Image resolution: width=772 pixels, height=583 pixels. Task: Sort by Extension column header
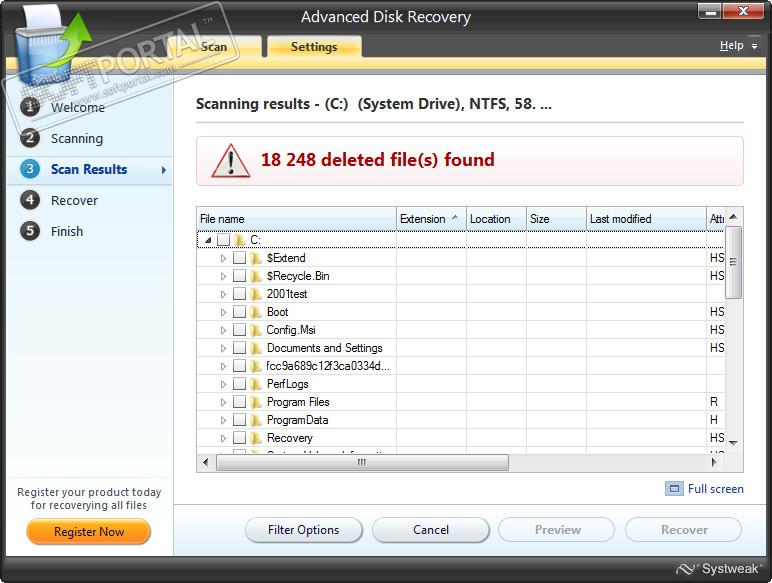coord(431,219)
